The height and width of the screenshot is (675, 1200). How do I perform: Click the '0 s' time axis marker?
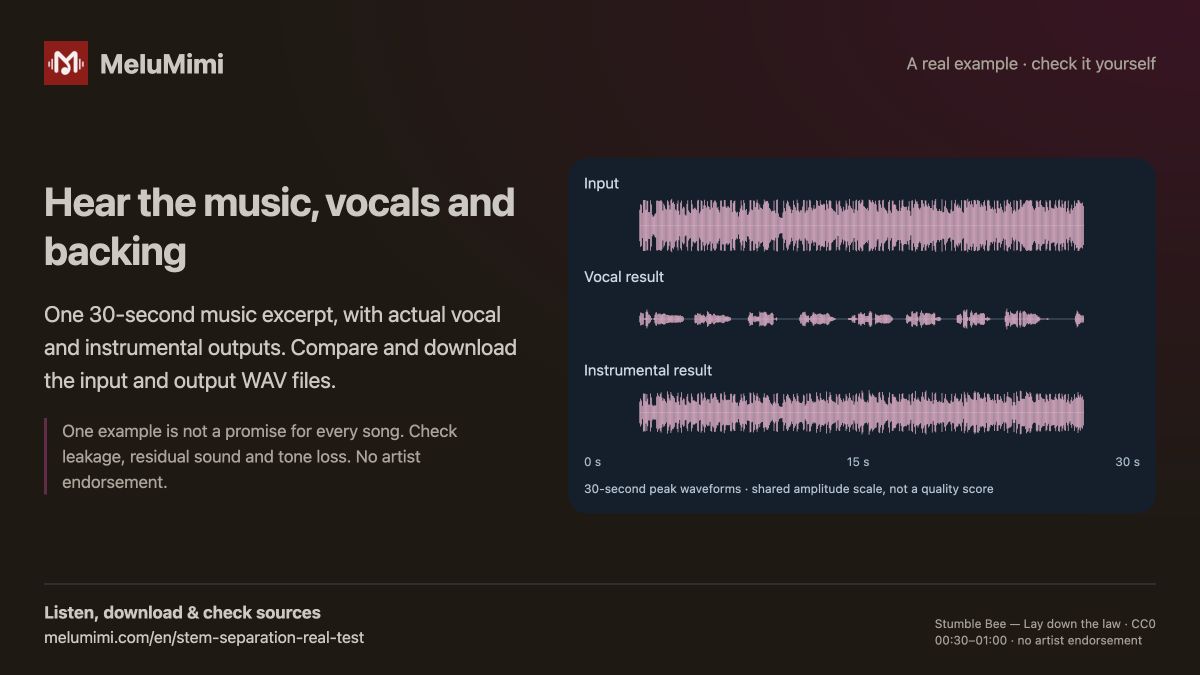[x=593, y=462]
